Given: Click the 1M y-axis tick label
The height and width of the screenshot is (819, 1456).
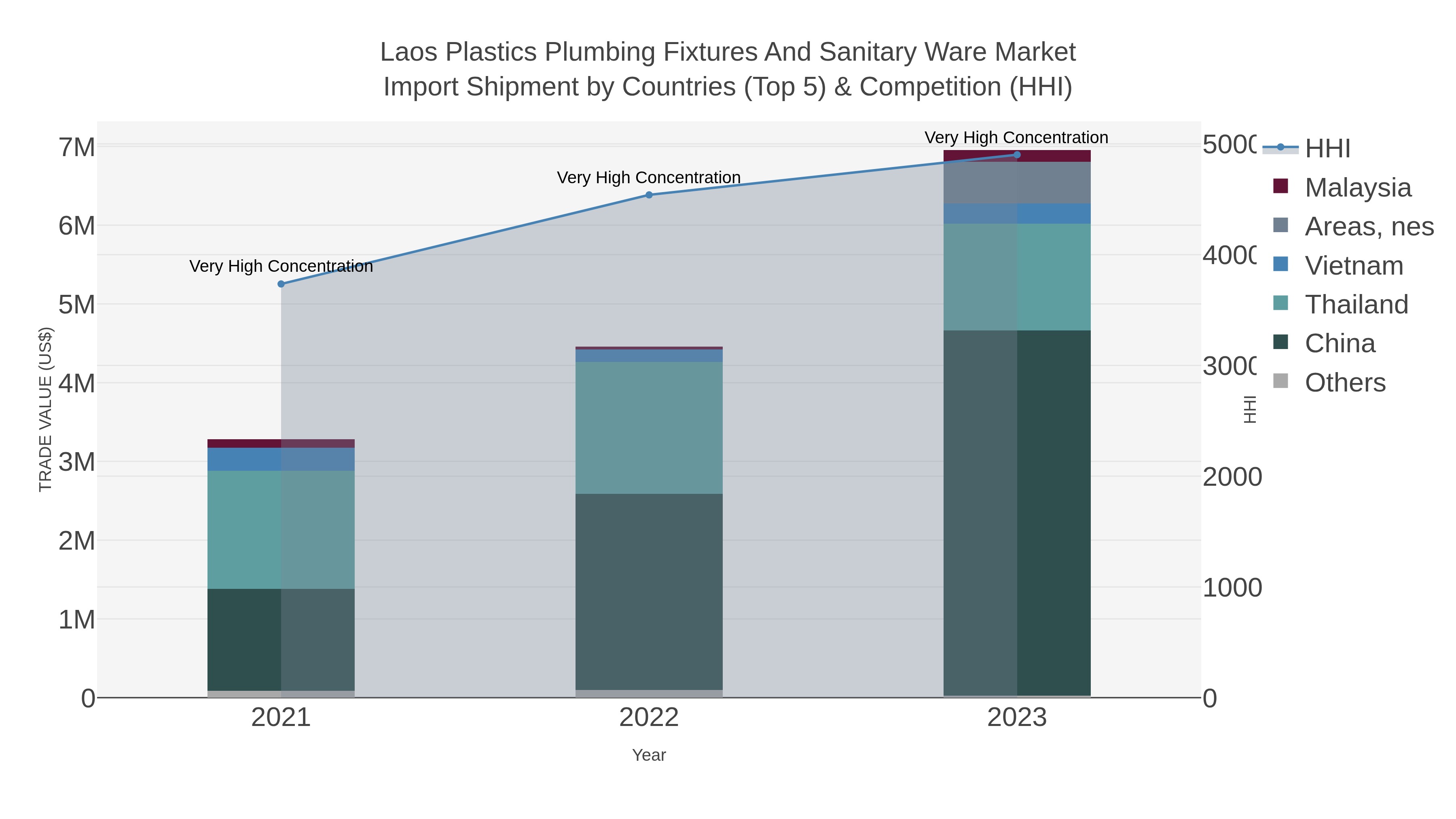Looking at the screenshot, I should point(77,620).
